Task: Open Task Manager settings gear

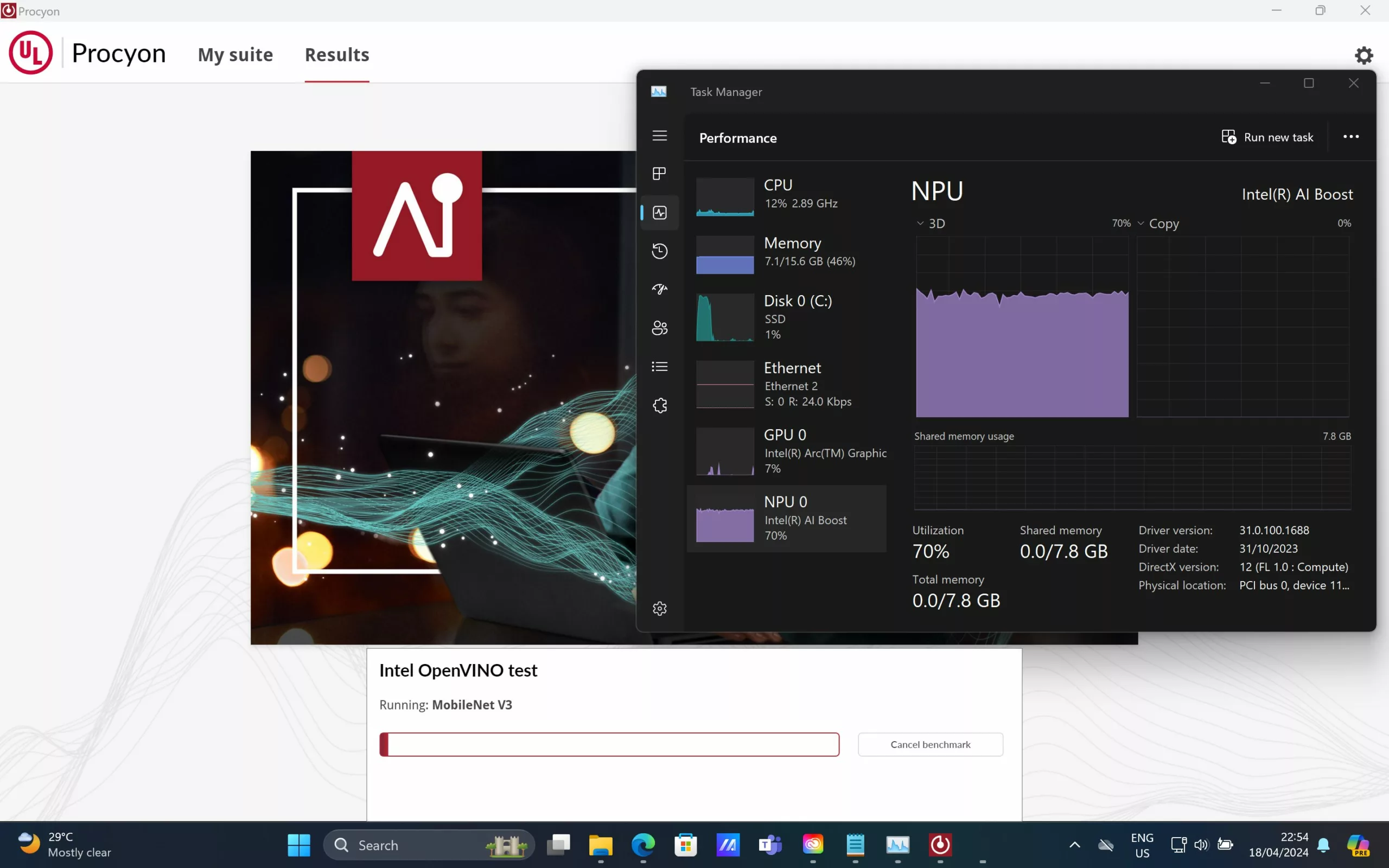Action: pyautogui.click(x=659, y=609)
